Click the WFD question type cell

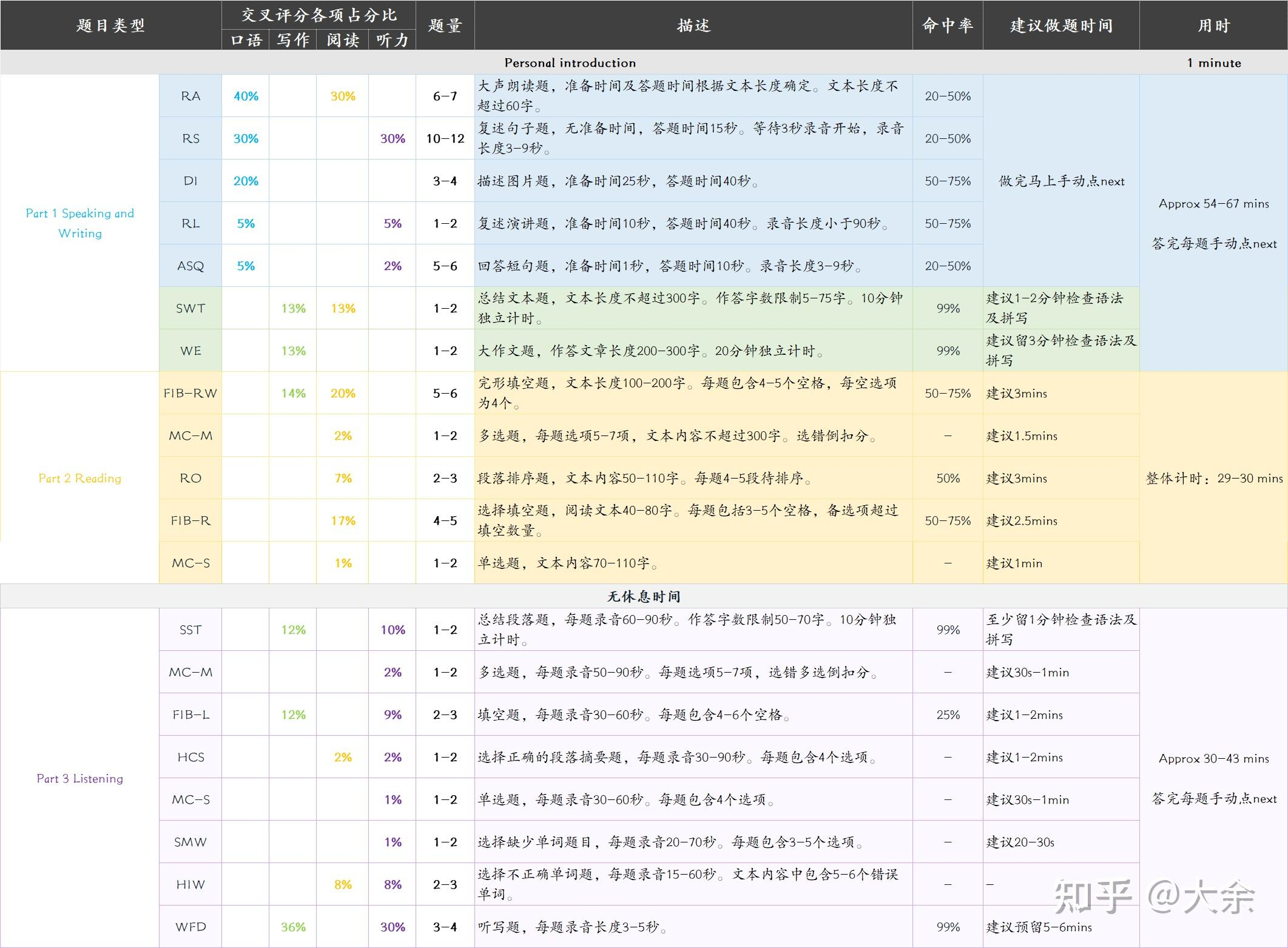tap(191, 927)
